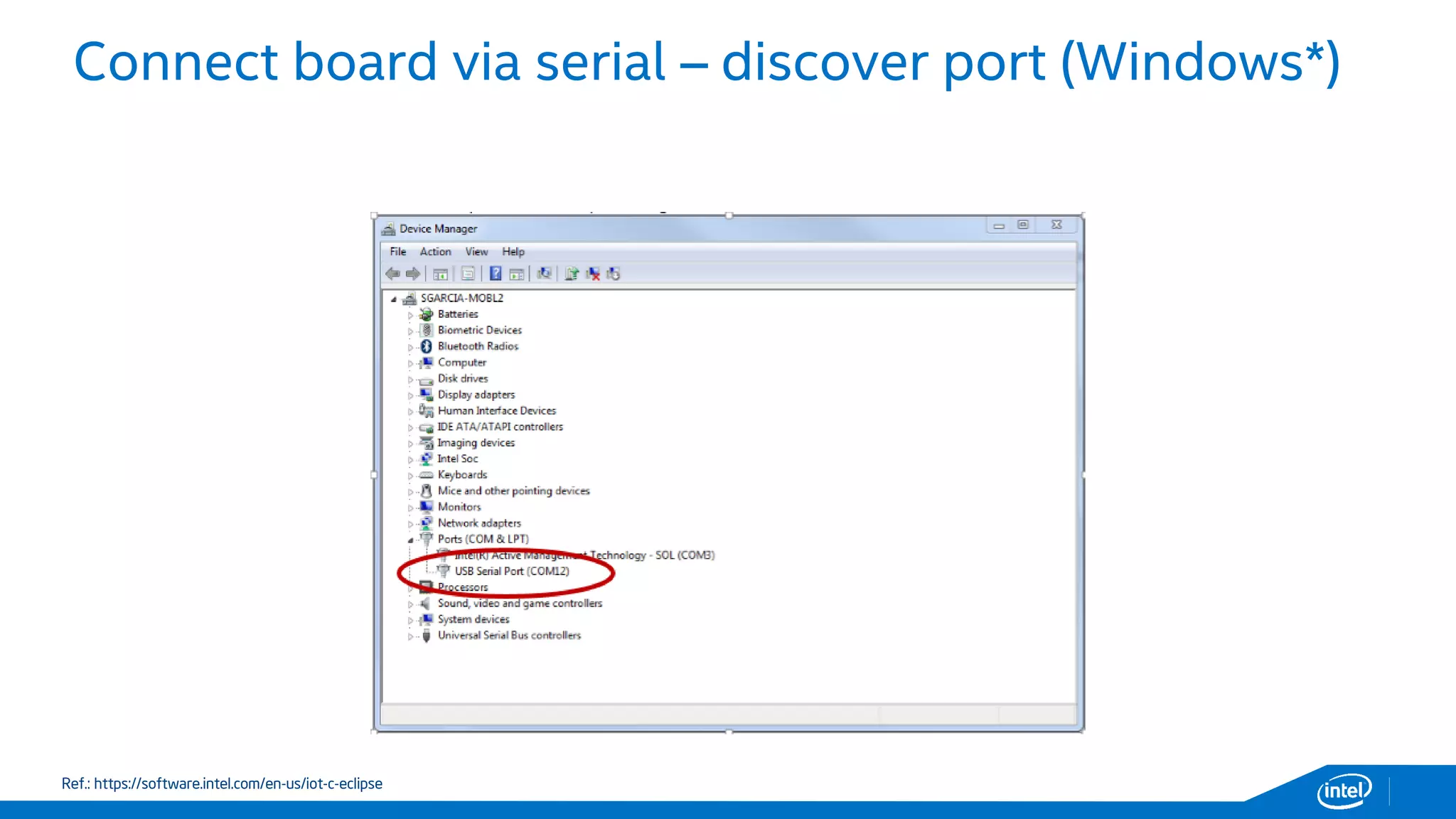1456x819 pixels.
Task: Select the Monitors label
Action: pos(459,507)
